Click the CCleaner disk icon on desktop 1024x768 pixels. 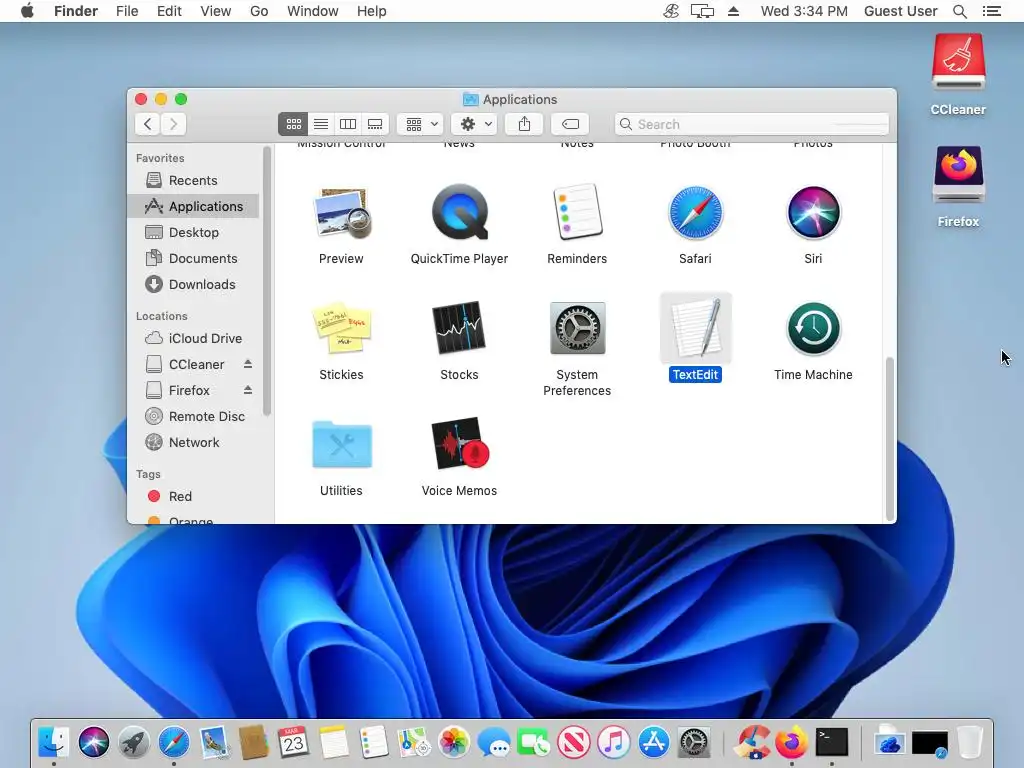click(x=958, y=62)
